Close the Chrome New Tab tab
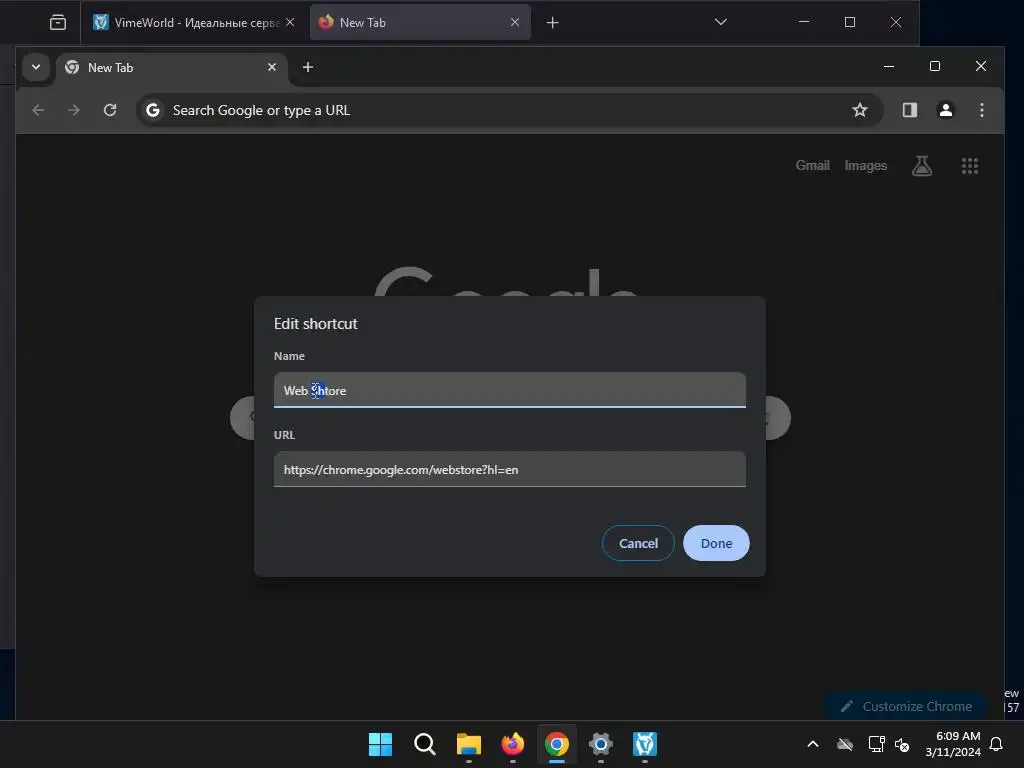 [272, 67]
